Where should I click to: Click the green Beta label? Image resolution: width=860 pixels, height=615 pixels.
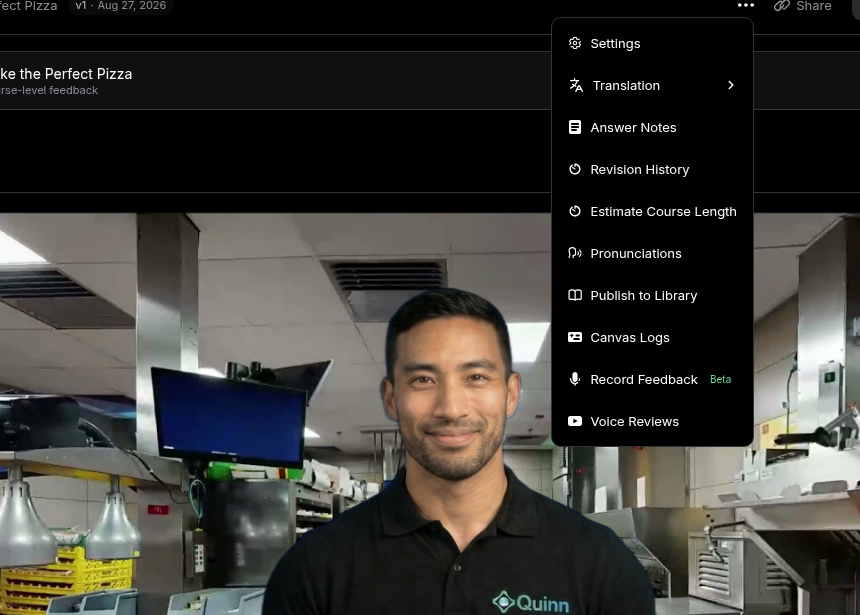coord(720,379)
